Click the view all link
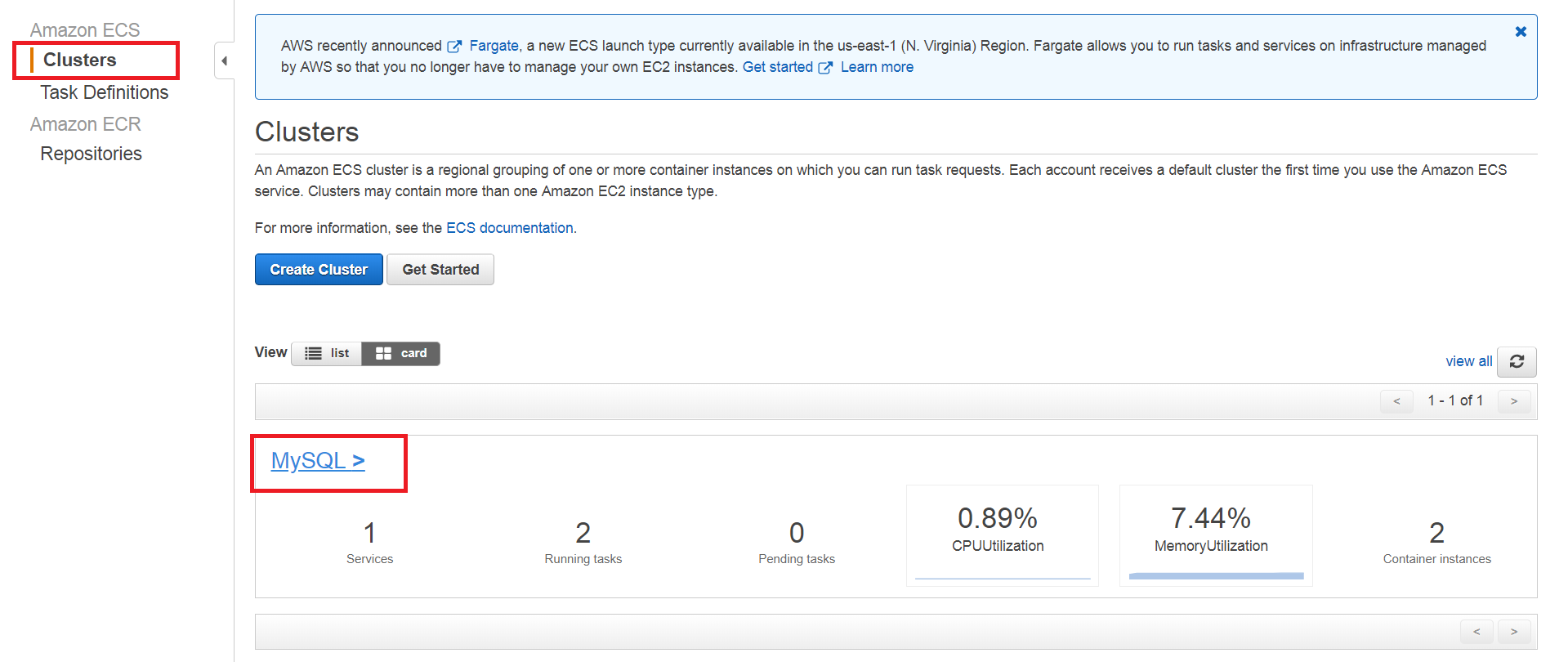The image size is (1568, 662). tap(1468, 361)
